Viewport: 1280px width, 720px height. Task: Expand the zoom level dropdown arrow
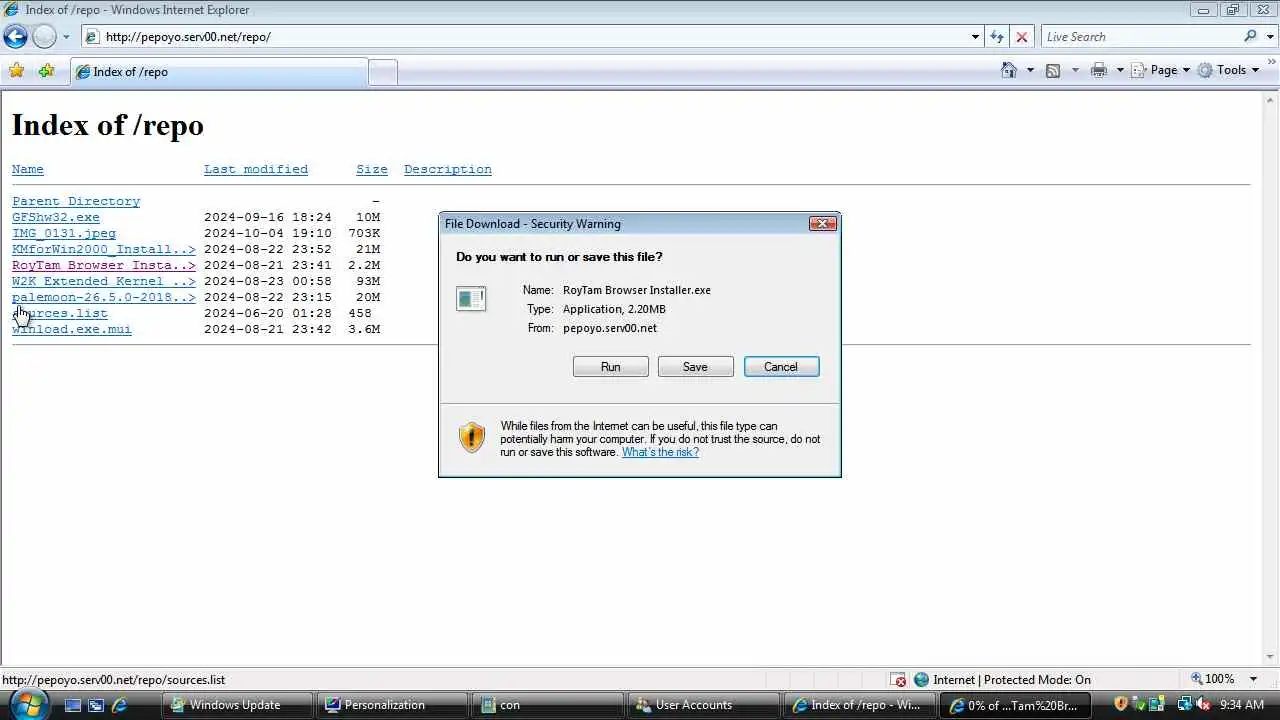1253,679
